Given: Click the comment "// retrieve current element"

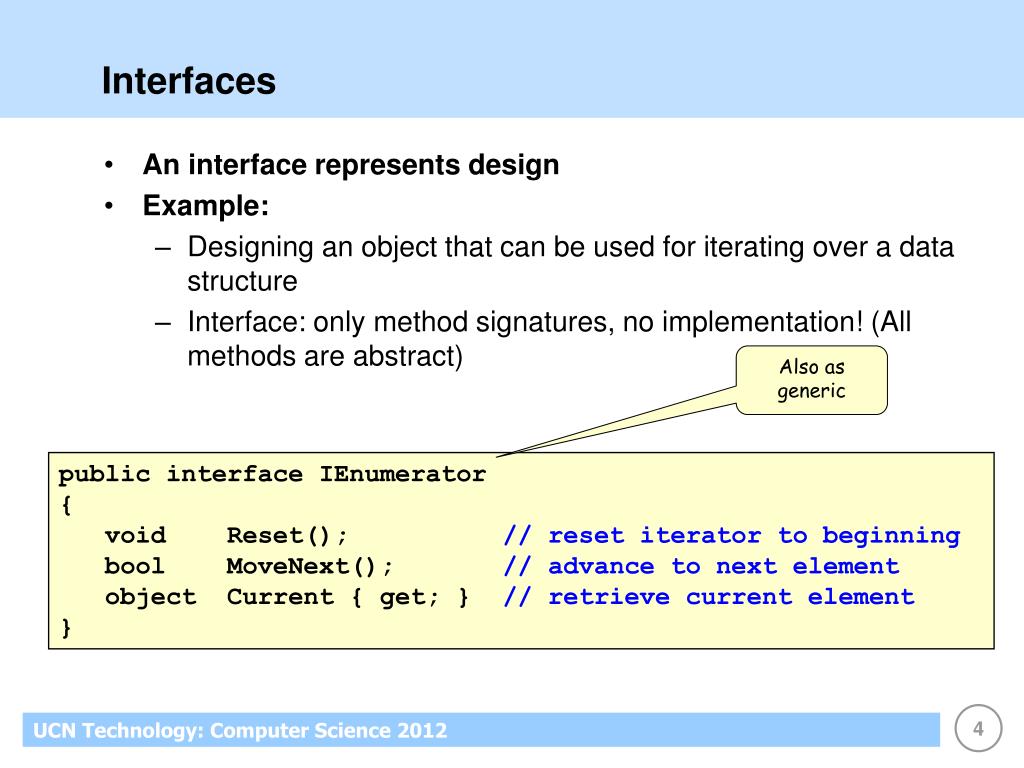Looking at the screenshot, I should [x=709, y=597].
